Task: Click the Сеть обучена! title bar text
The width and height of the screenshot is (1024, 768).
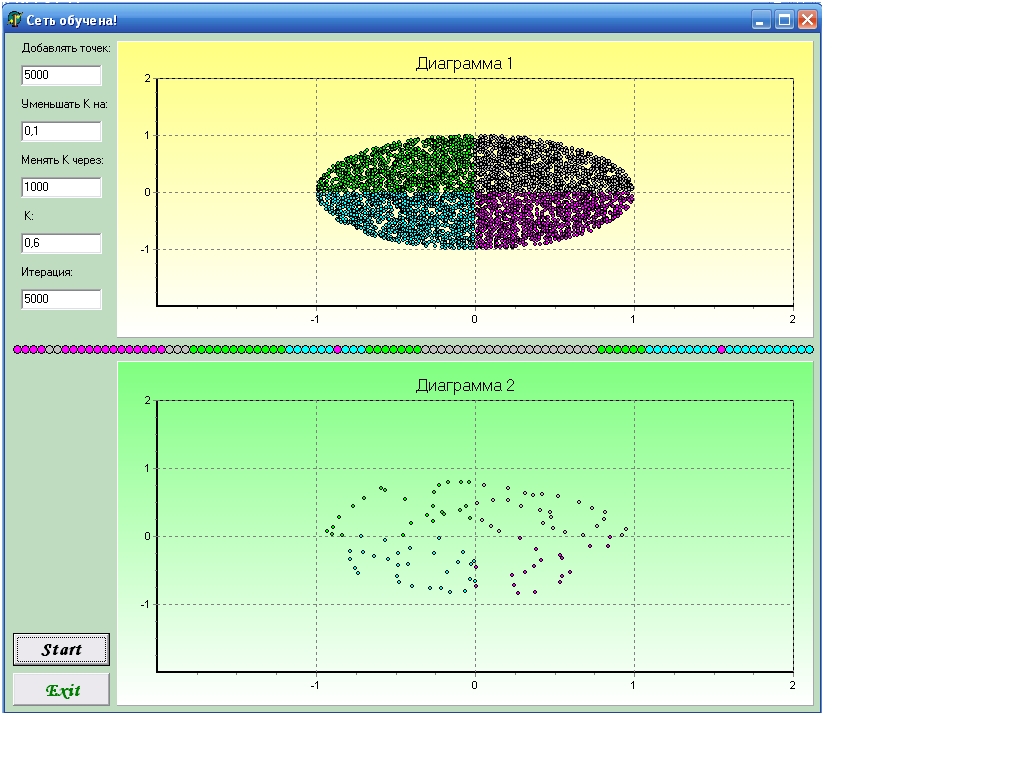Action: (x=72, y=19)
